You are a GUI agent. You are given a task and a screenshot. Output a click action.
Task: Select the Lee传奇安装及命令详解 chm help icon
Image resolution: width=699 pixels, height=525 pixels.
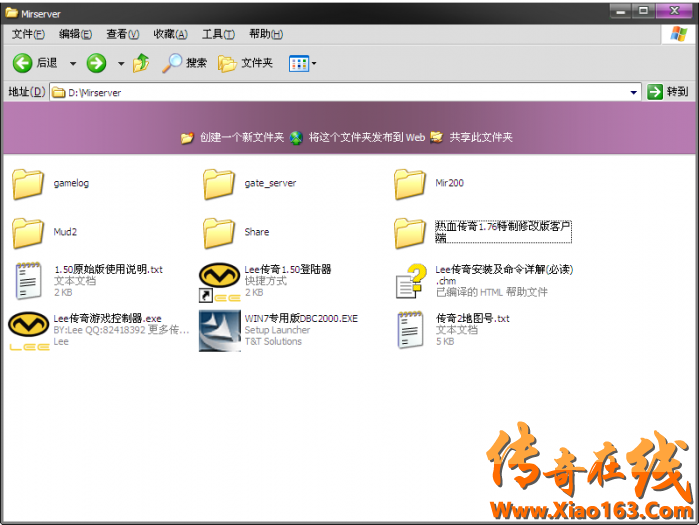coord(411,281)
